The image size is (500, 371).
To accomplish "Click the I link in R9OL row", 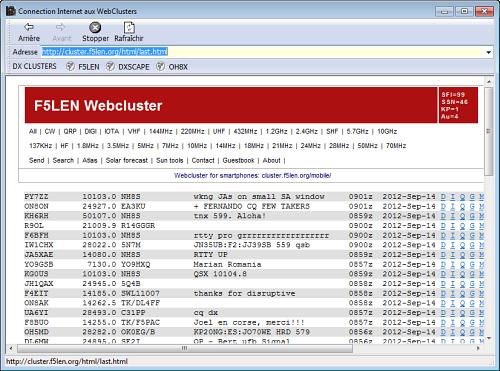I will pos(453,226).
